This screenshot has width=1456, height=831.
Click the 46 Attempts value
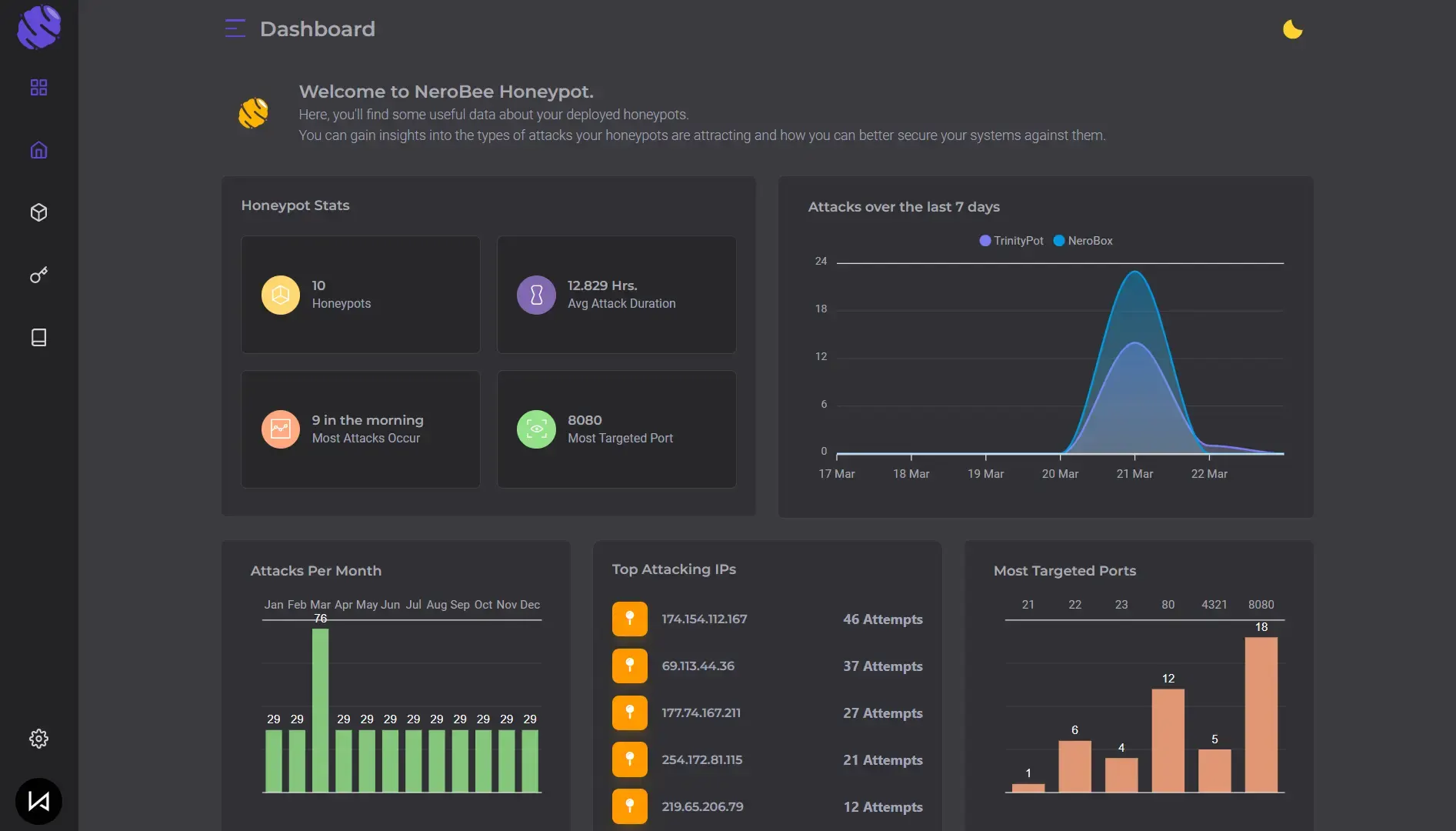(883, 619)
